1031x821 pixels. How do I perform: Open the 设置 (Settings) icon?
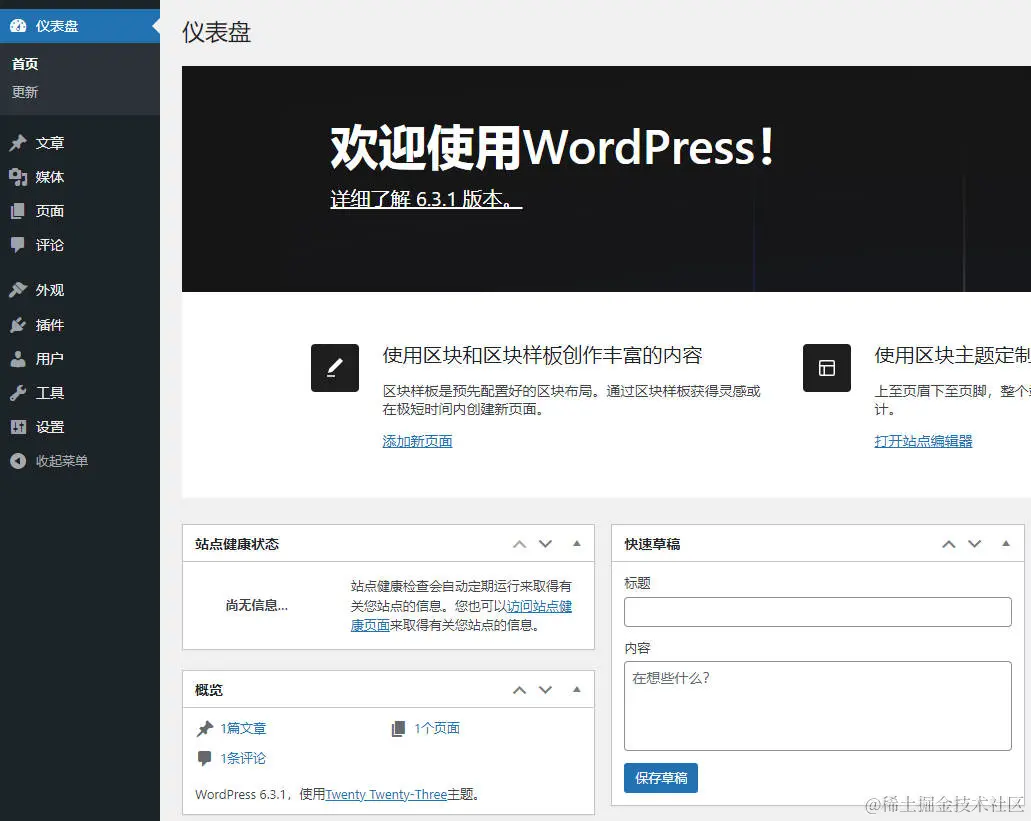[17, 426]
